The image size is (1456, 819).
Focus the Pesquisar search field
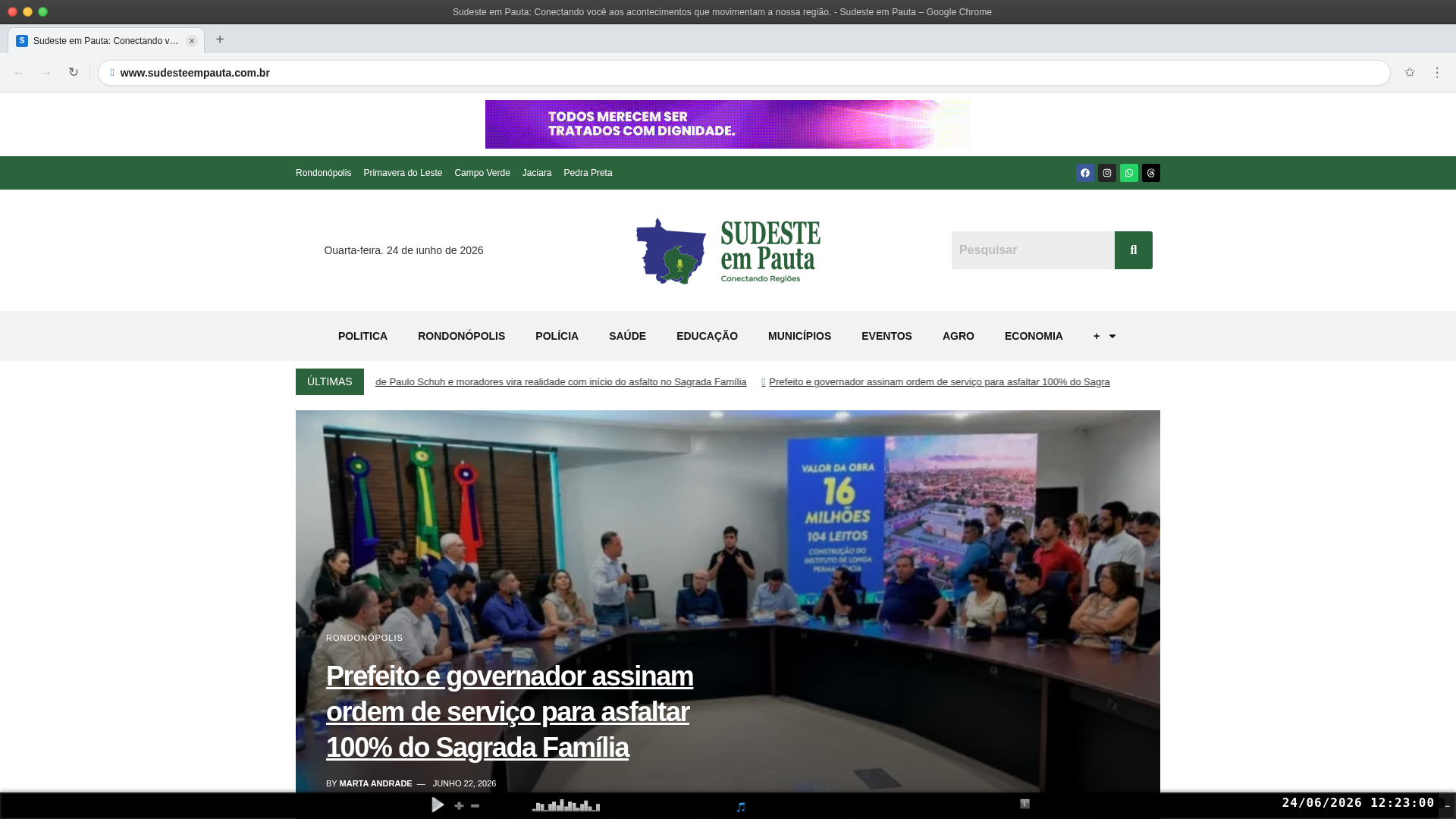click(x=1033, y=250)
